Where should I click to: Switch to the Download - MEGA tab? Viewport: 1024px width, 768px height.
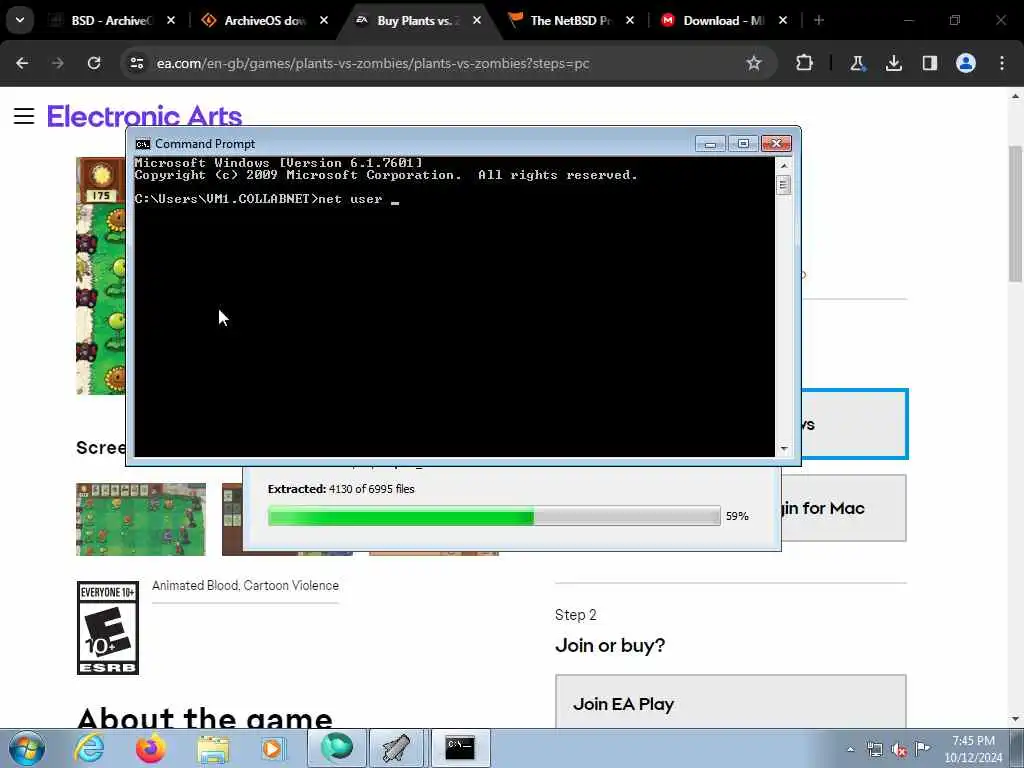724,20
